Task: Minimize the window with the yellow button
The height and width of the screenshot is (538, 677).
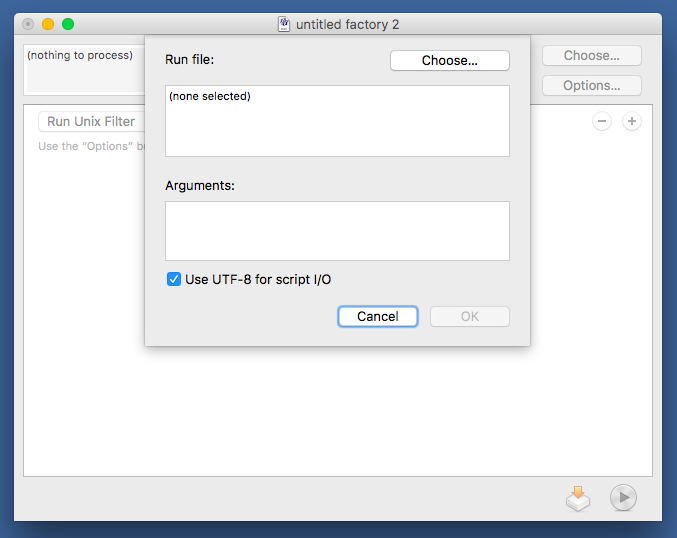Action: coord(48,24)
